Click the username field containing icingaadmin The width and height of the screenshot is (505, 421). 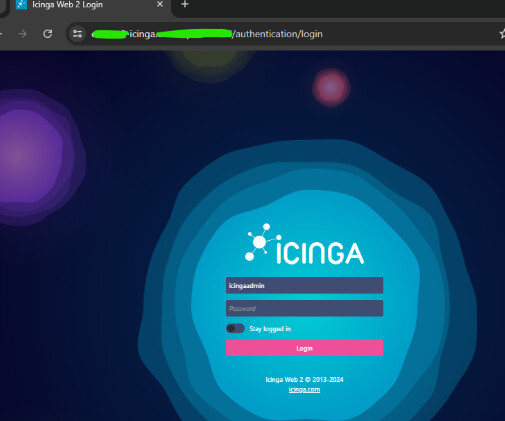tap(304, 285)
